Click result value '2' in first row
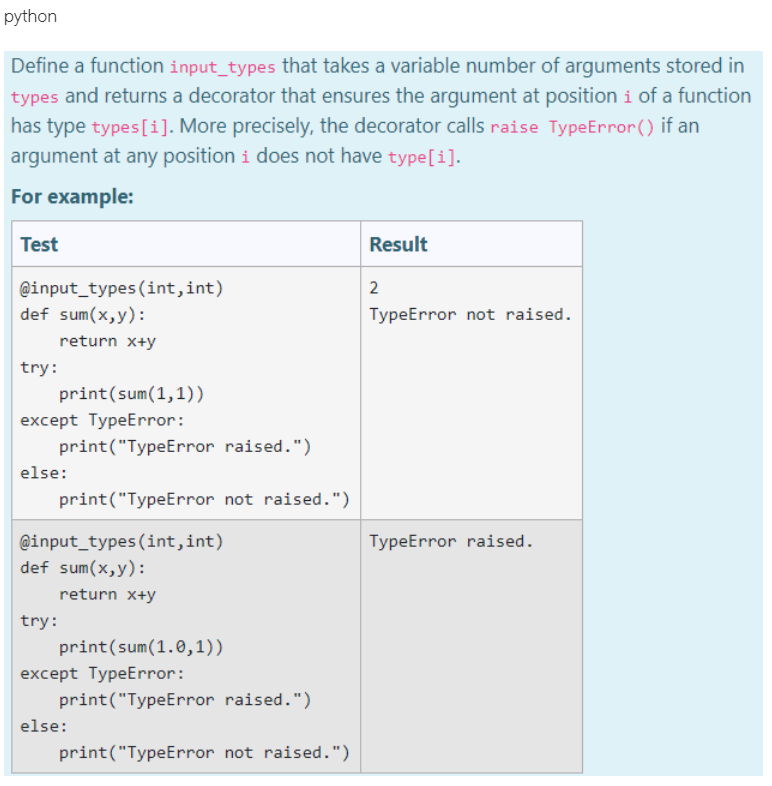 click(x=374, y=288)
